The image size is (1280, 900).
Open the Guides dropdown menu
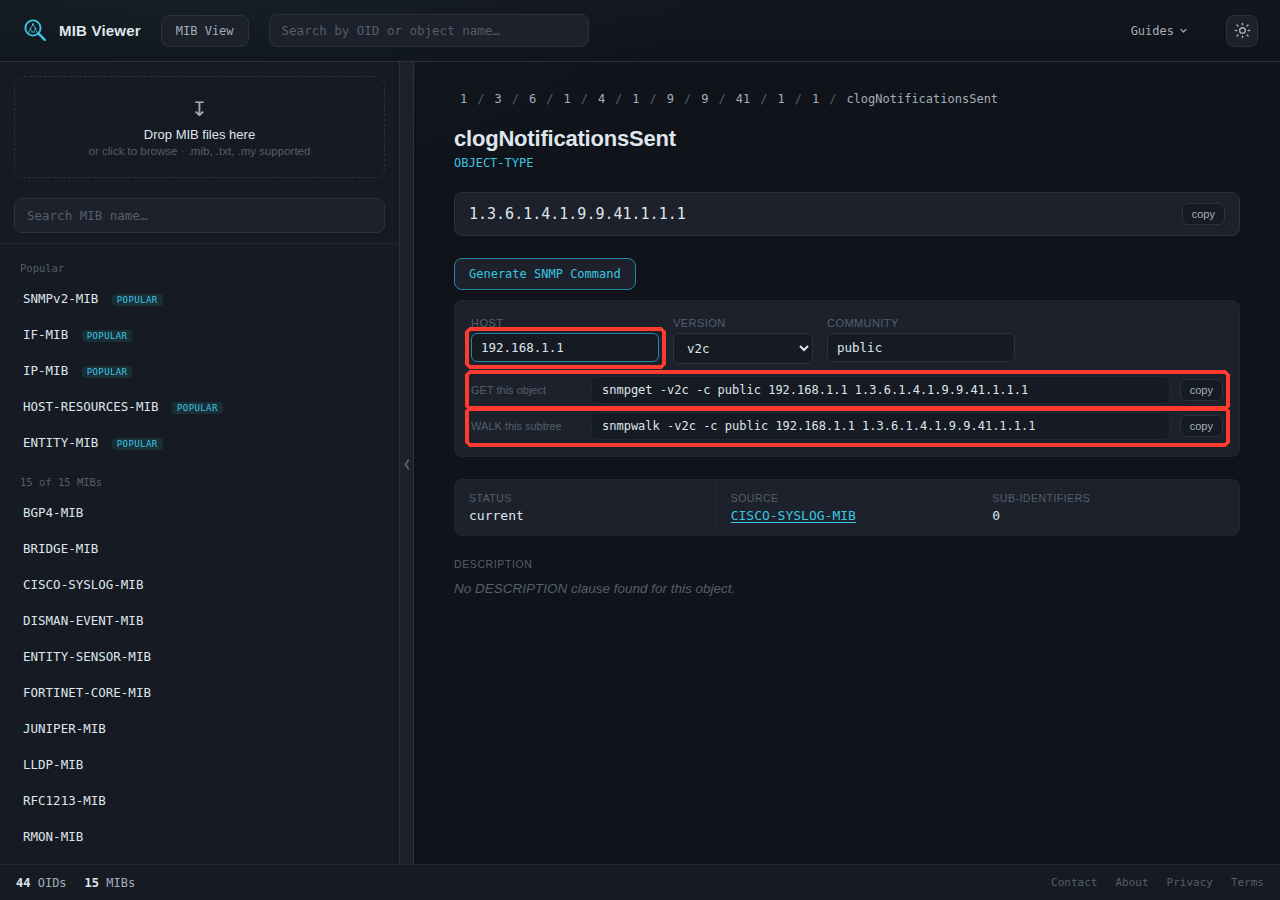(1159, 30)
